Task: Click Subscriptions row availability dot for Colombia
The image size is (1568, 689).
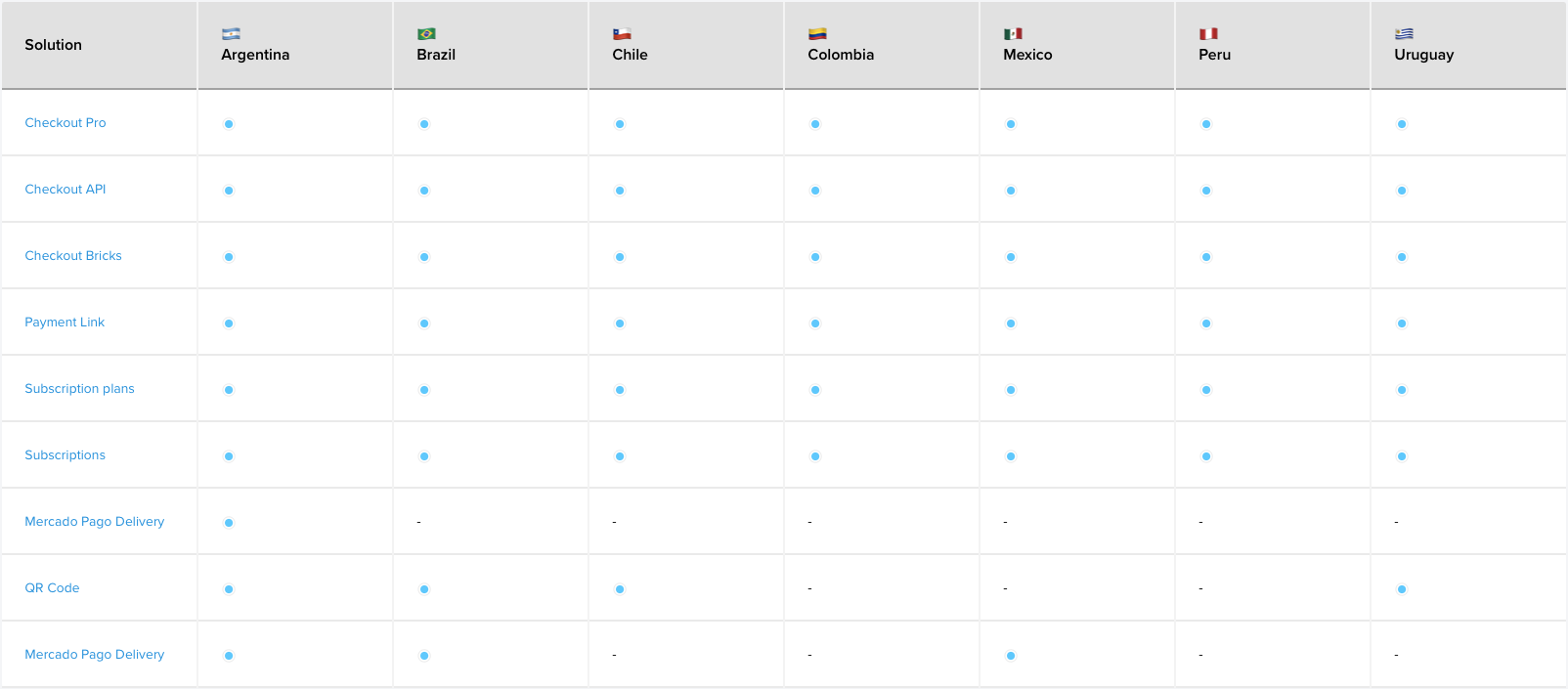Action: (815, 456)
